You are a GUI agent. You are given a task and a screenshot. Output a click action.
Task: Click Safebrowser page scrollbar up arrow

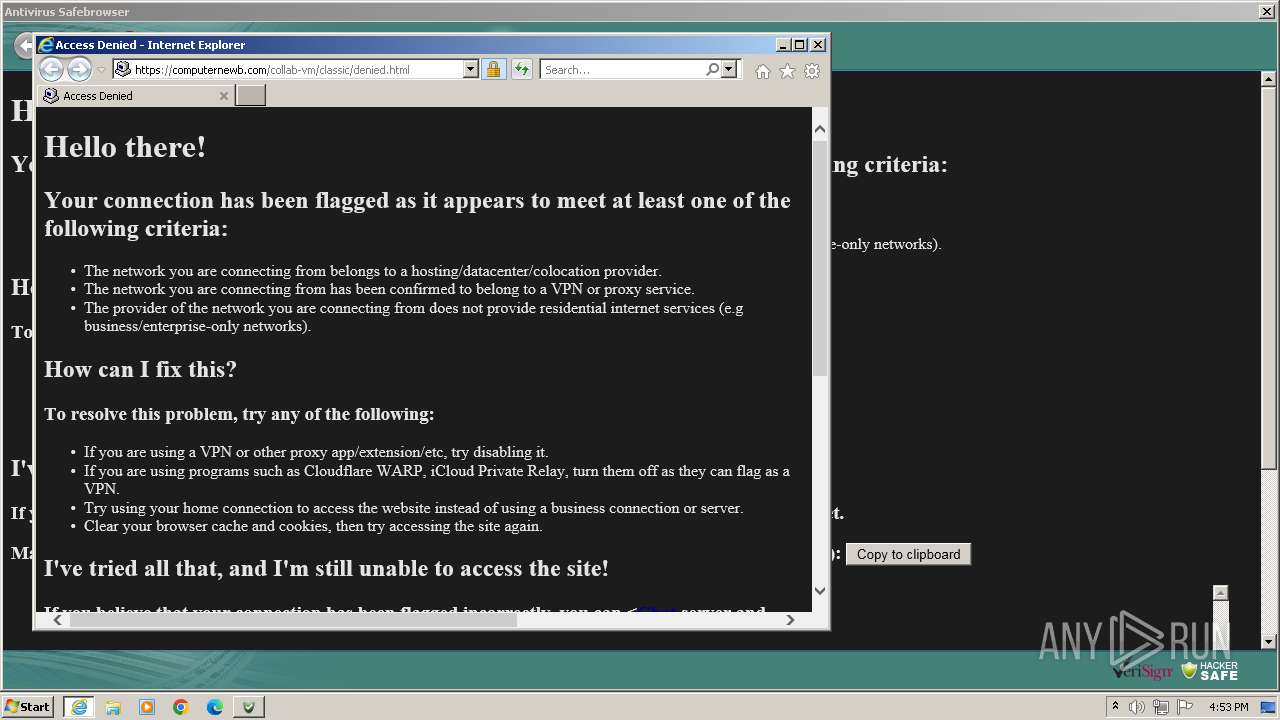[1269, 79]
